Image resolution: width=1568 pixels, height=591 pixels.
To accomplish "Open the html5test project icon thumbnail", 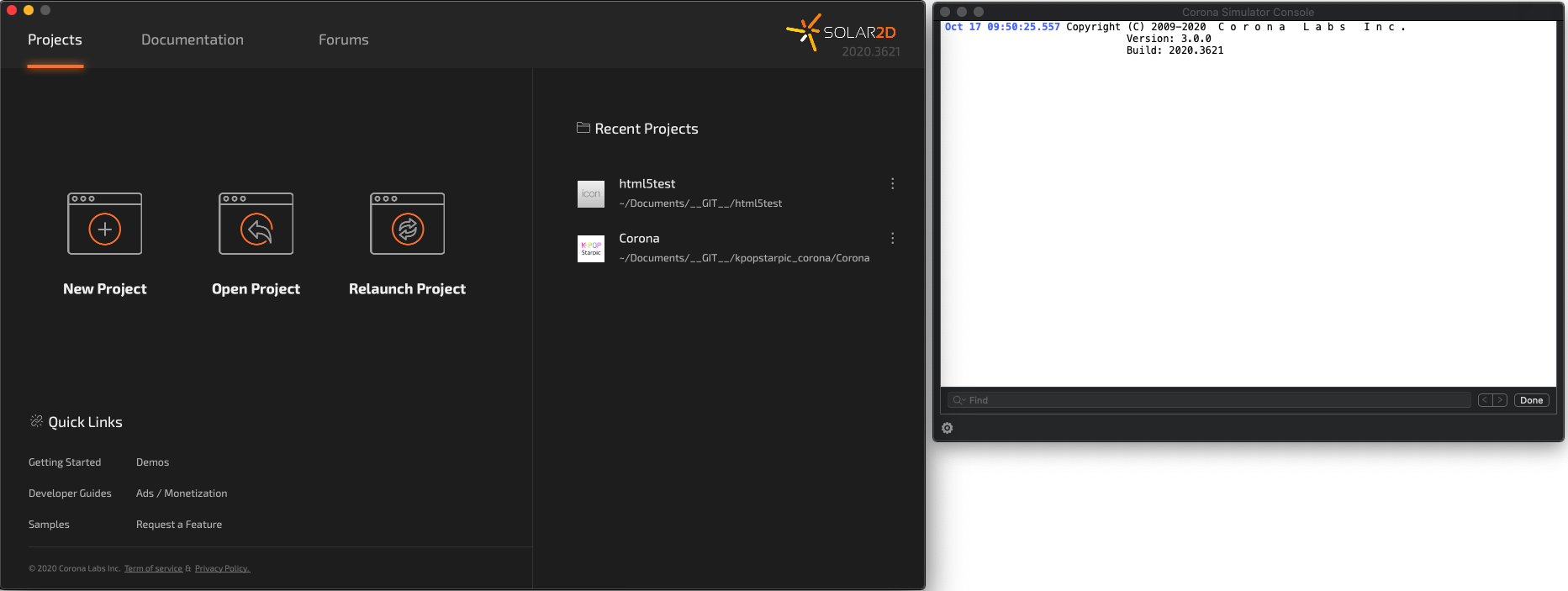I will coord(591,193).
